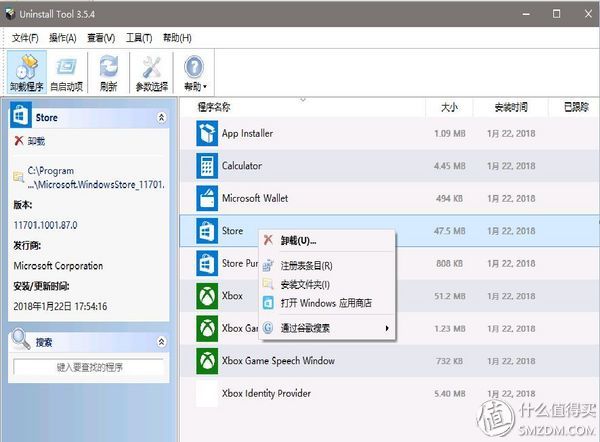Open the 帮助(H) menu in menu bar
The height and width of the screenshot is (442, 600).
tap(177, 38)
